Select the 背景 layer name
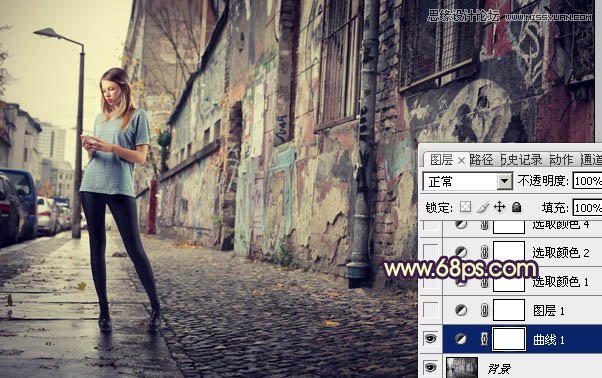Image resolution: width=602 pixels, height=378 pixels. (x=499, y=369)
